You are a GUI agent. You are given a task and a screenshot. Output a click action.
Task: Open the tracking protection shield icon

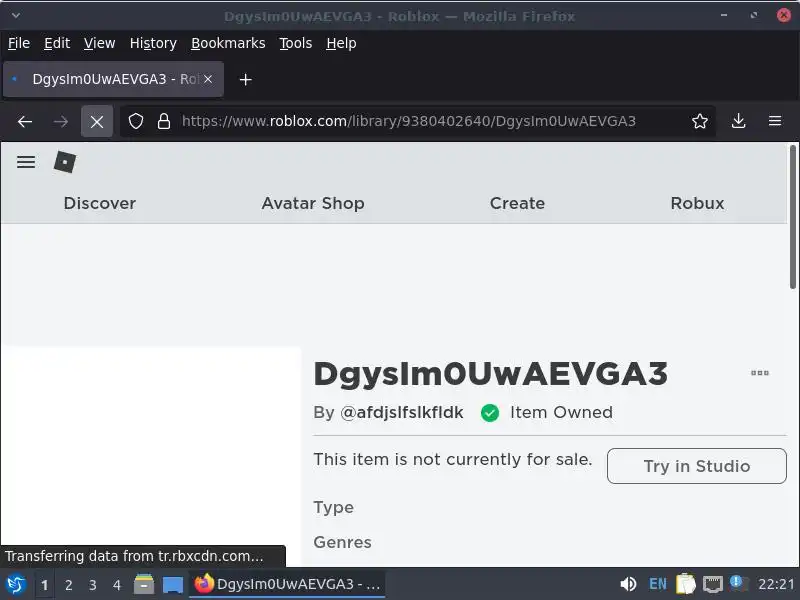pyautogui.click(x=136, y=121)
